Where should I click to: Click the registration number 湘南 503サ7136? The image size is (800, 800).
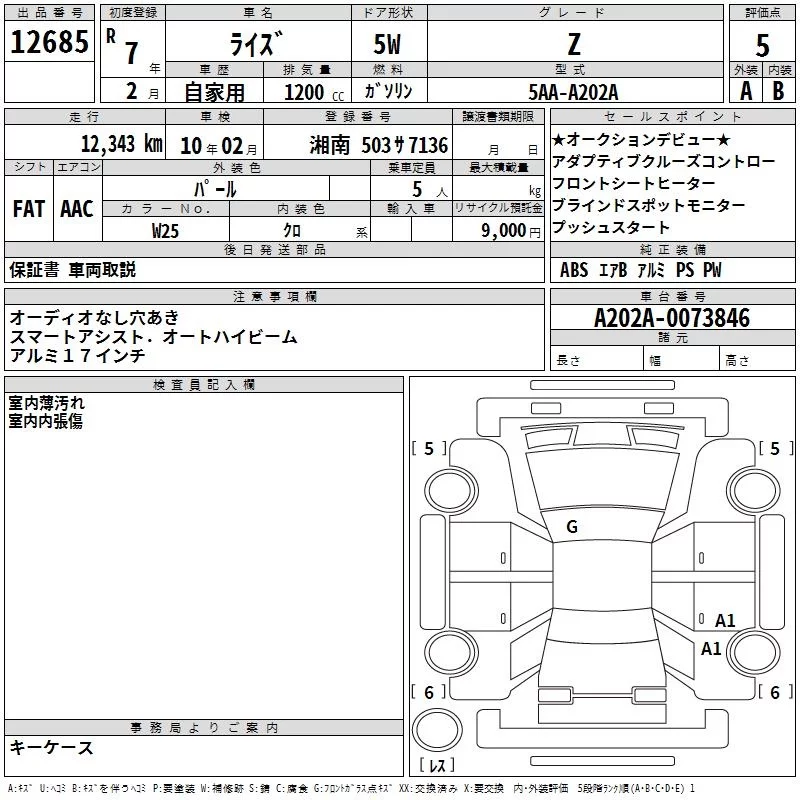pyautogui.click(x=378, y=145)
